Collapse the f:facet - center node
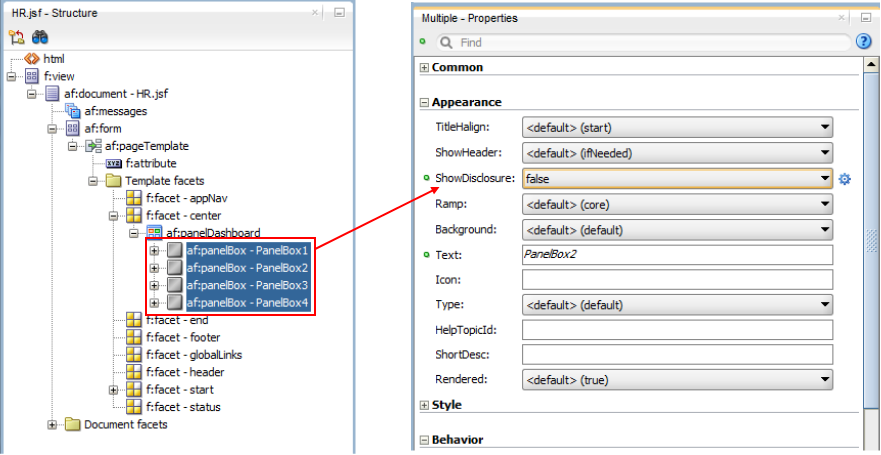Screen dimensions: 881x455 (113, 215)
